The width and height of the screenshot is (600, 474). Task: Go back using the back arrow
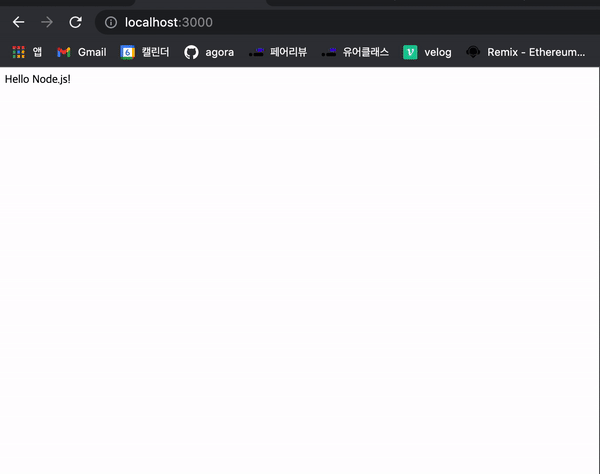(x=18, y=22)
